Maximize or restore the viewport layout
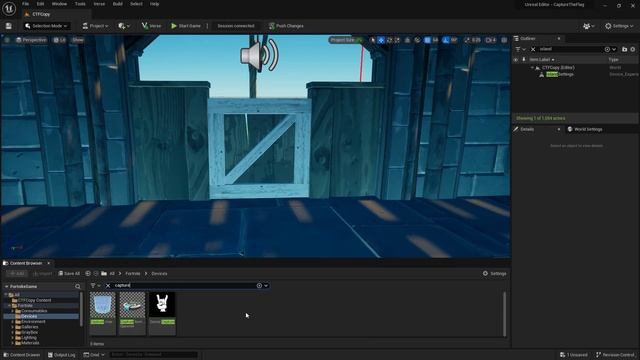Screen dimensions: 640x360 point(504,40)
